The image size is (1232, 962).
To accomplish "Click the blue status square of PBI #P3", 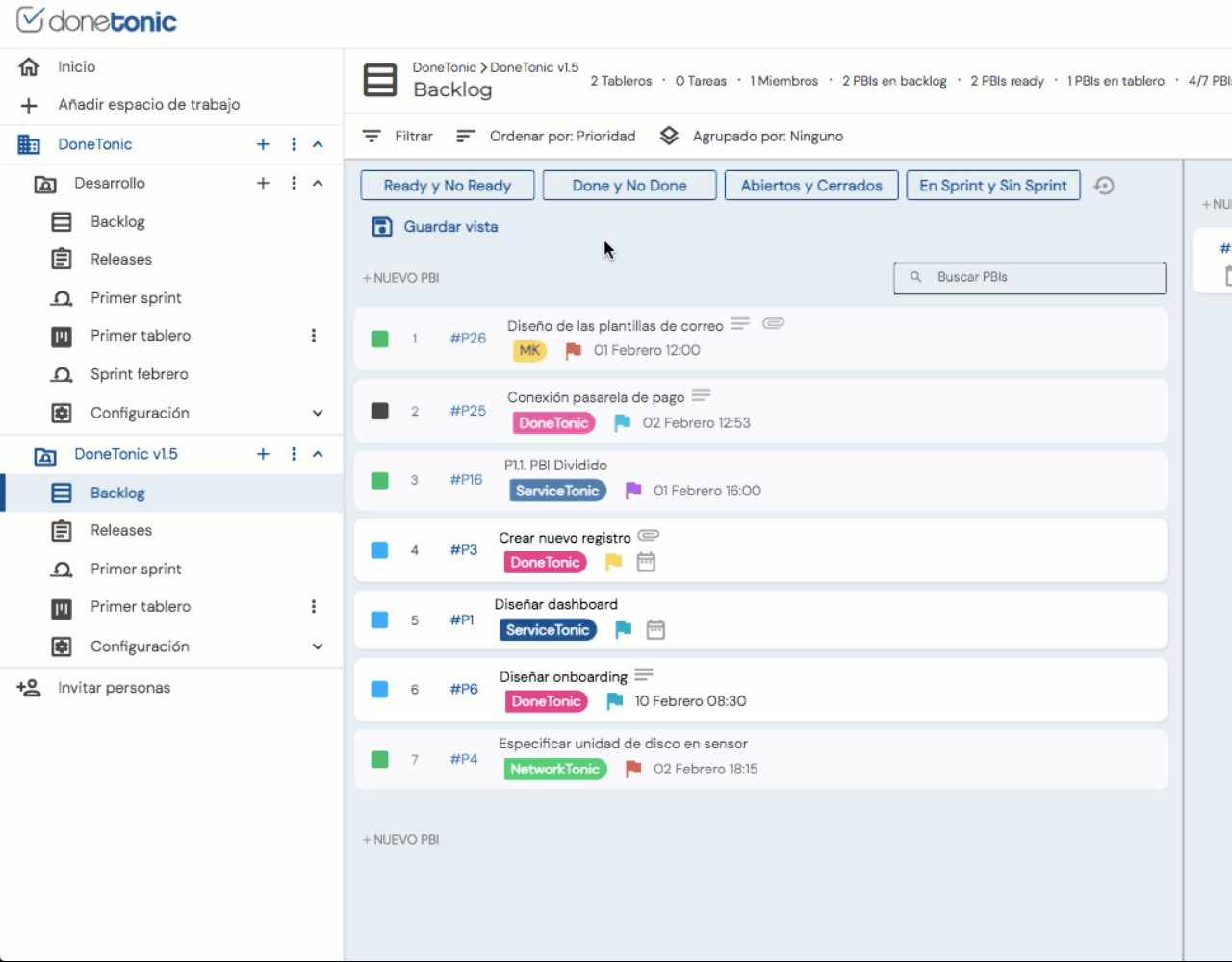I will pos(380,550).
